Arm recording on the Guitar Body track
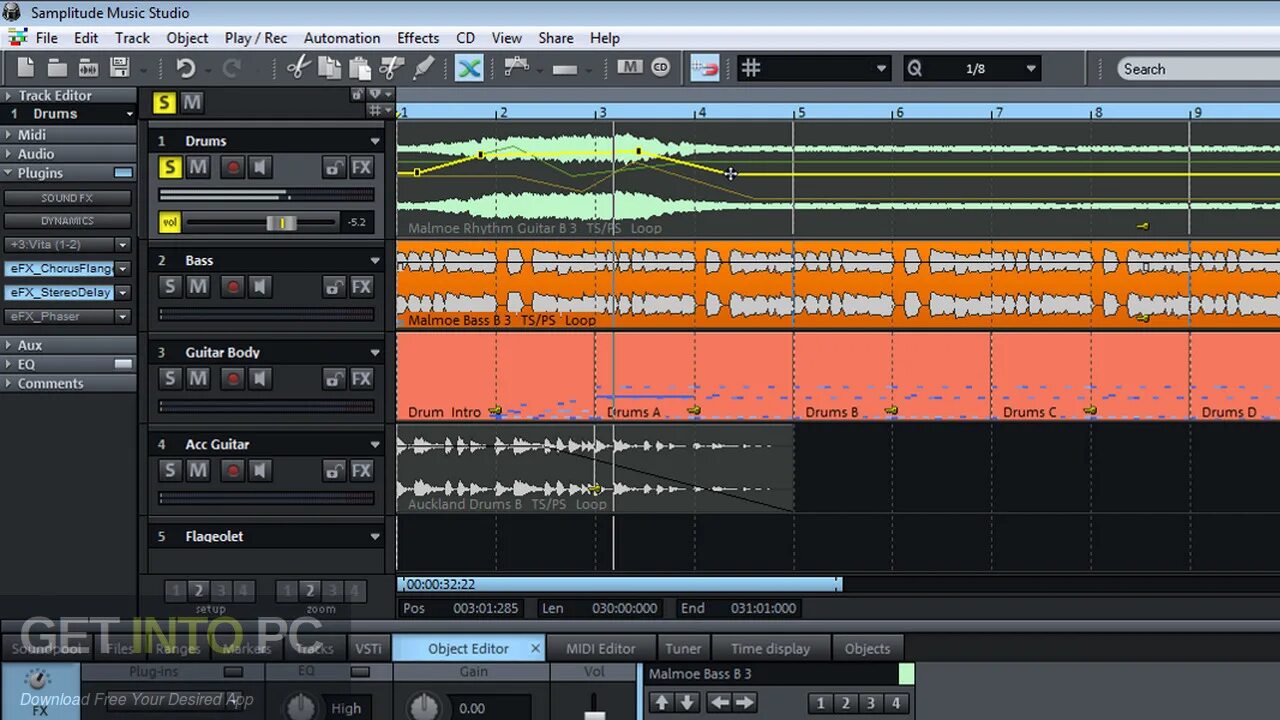 pyautogui.click(x=233, y=379)
